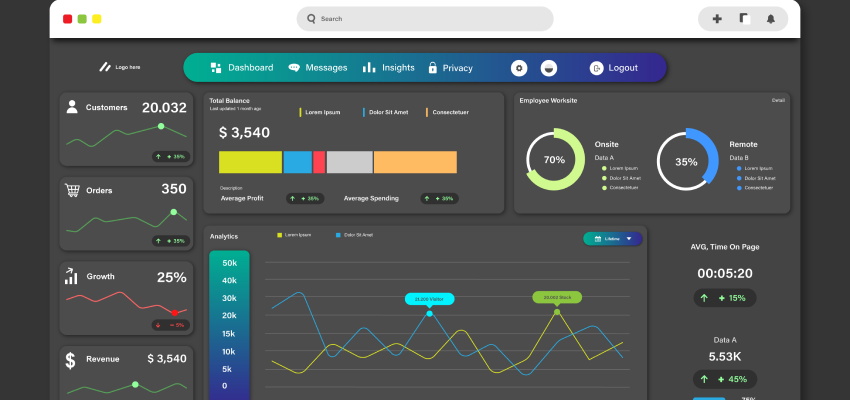This screenshot has height=400, width=850.
Task: Open the Detail link in Employee Worksite
Action: coord(778,100)
